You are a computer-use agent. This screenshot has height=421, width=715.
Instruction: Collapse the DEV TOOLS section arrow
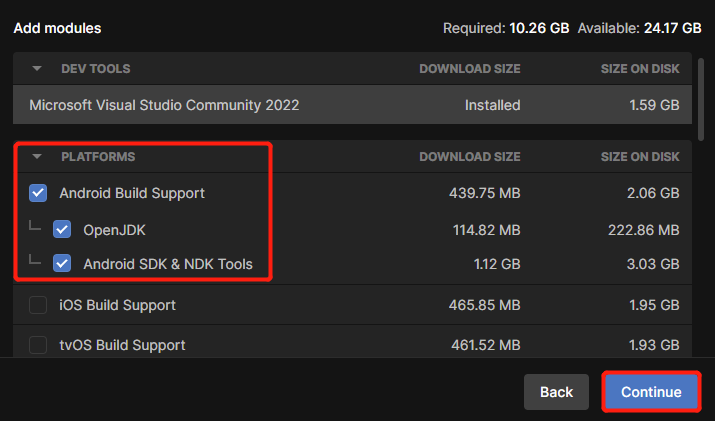(37, 68)
